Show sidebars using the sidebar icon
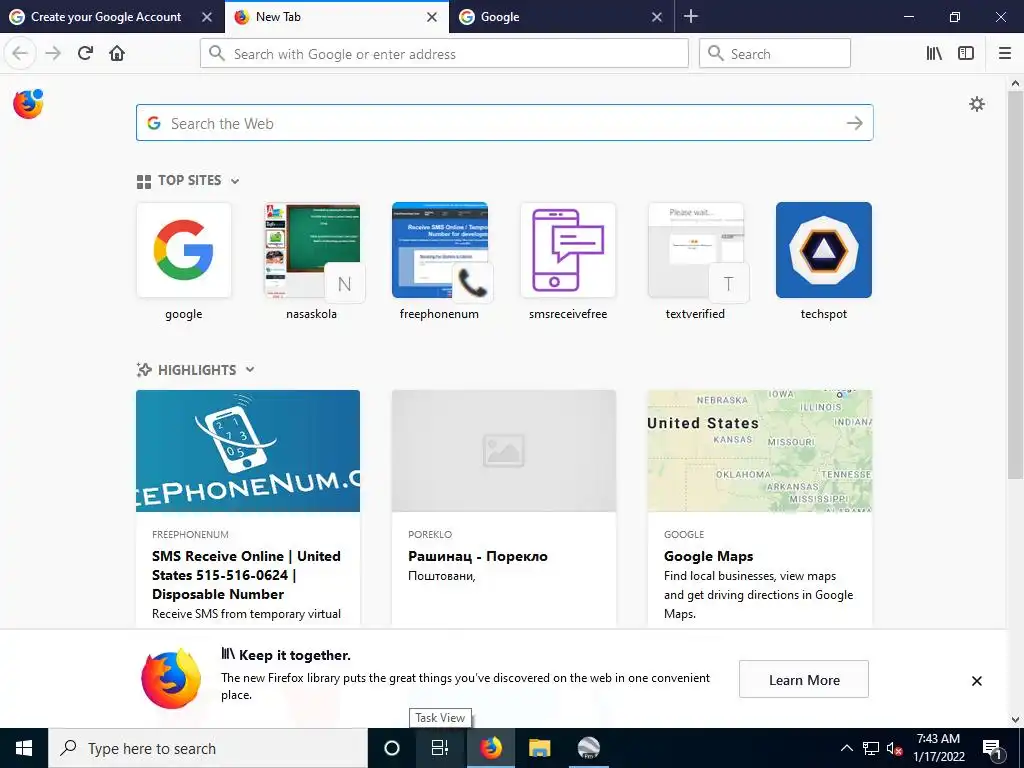Viewport: 1024px width, 768px height. click(x=966, y=53)
